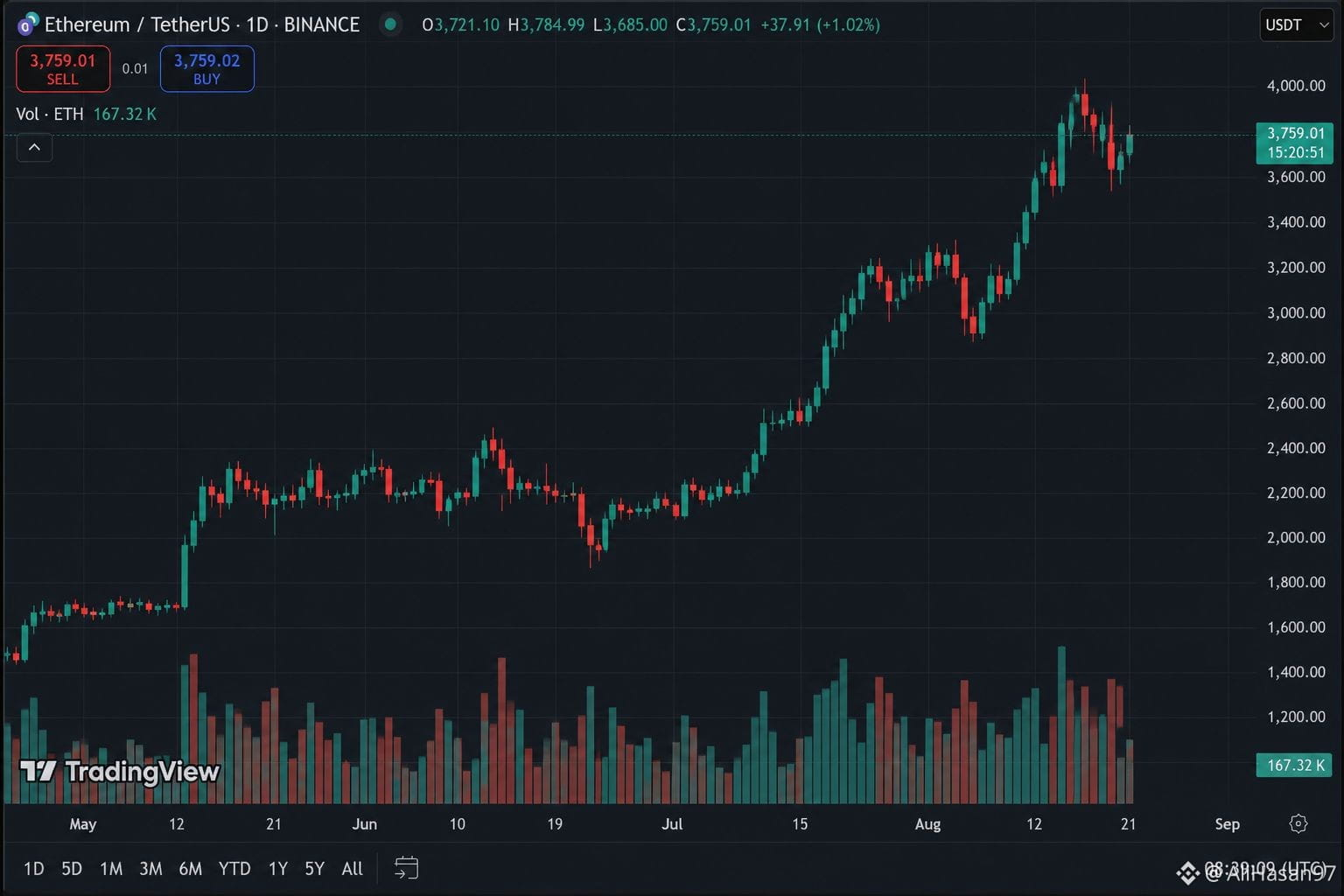Click the 3,200.00 price scale label
The image size is (1344, 896).
(x=1296, y=268)
